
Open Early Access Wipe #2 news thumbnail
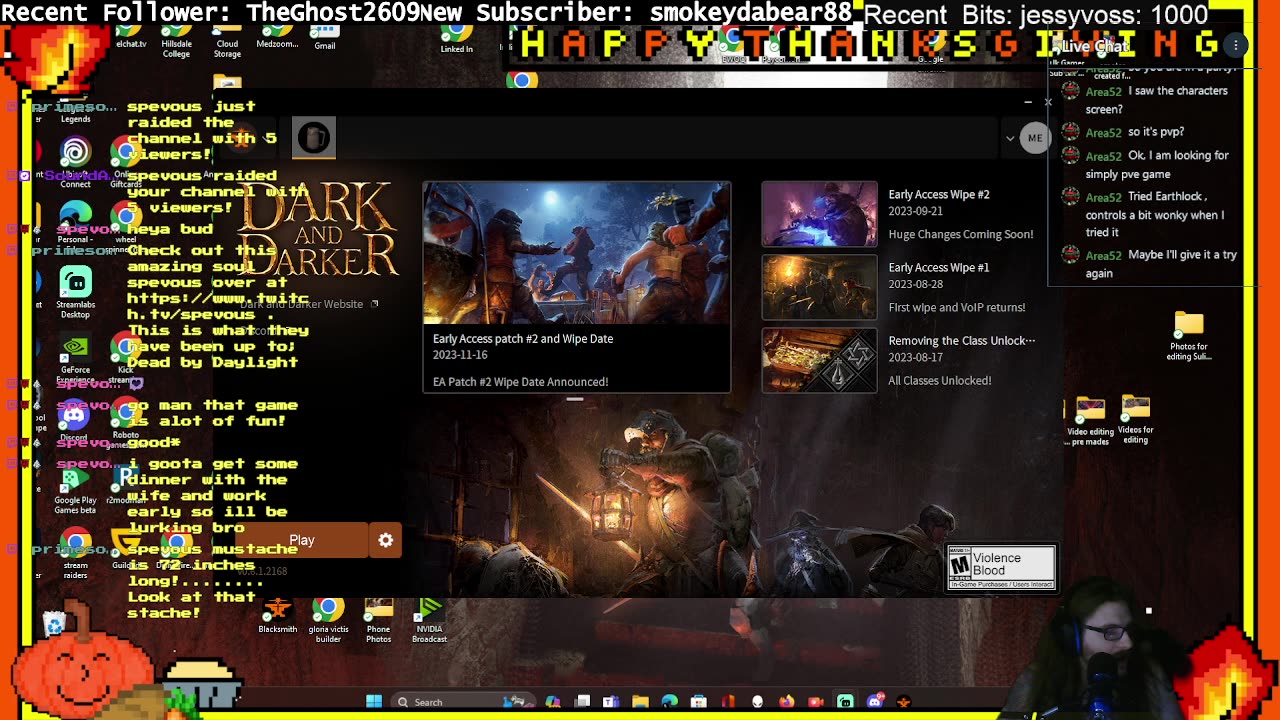(819, 214)
